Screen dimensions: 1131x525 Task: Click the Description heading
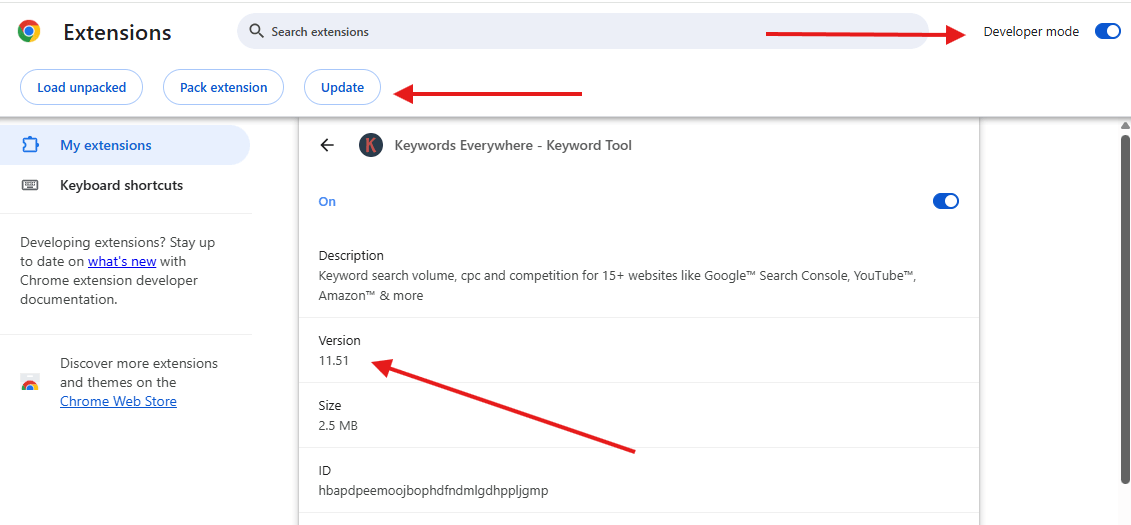point(351,255)
